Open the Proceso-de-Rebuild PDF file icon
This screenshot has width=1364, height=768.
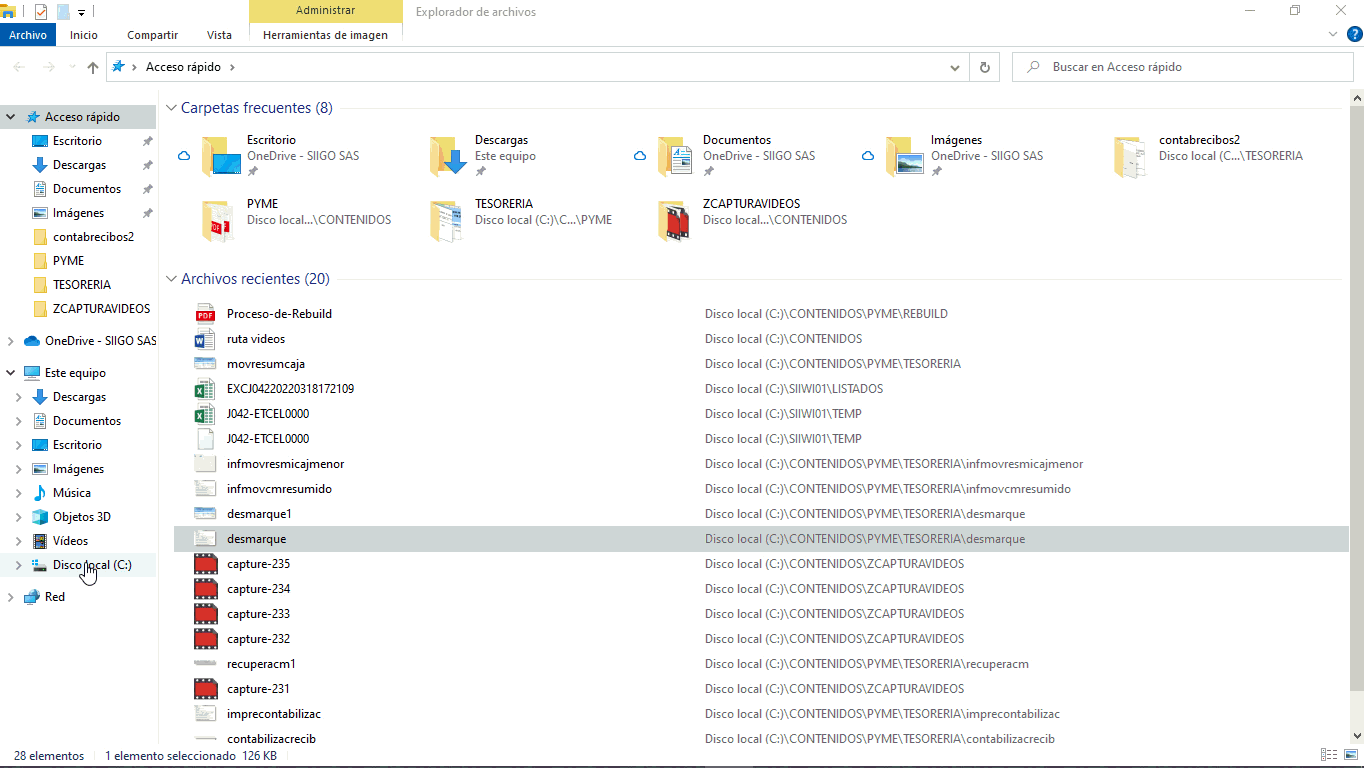(205, 314)
